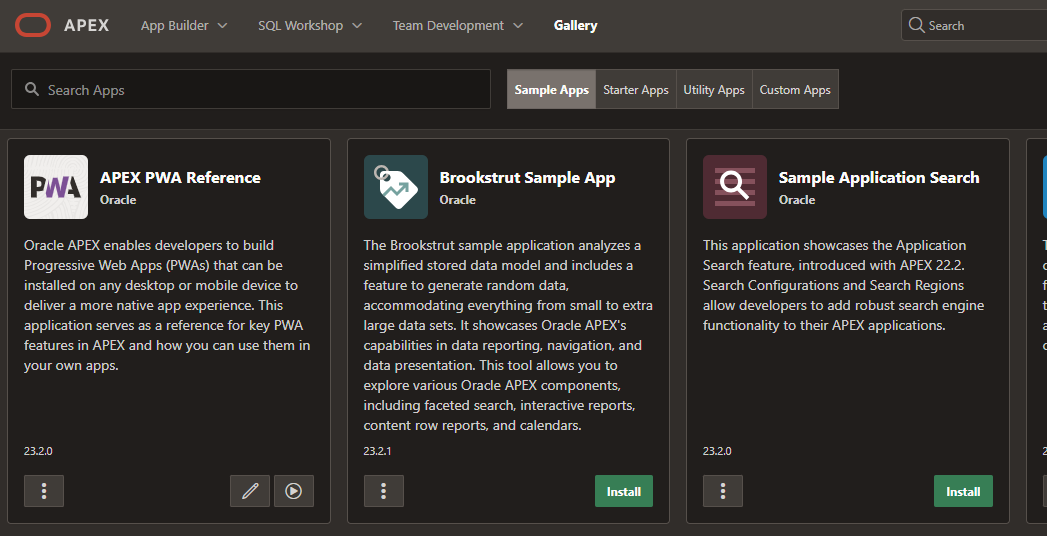Click version 23.2.0 on Sample Application Search
Viewport: 1047px width, 536px height.
[717, 451]
